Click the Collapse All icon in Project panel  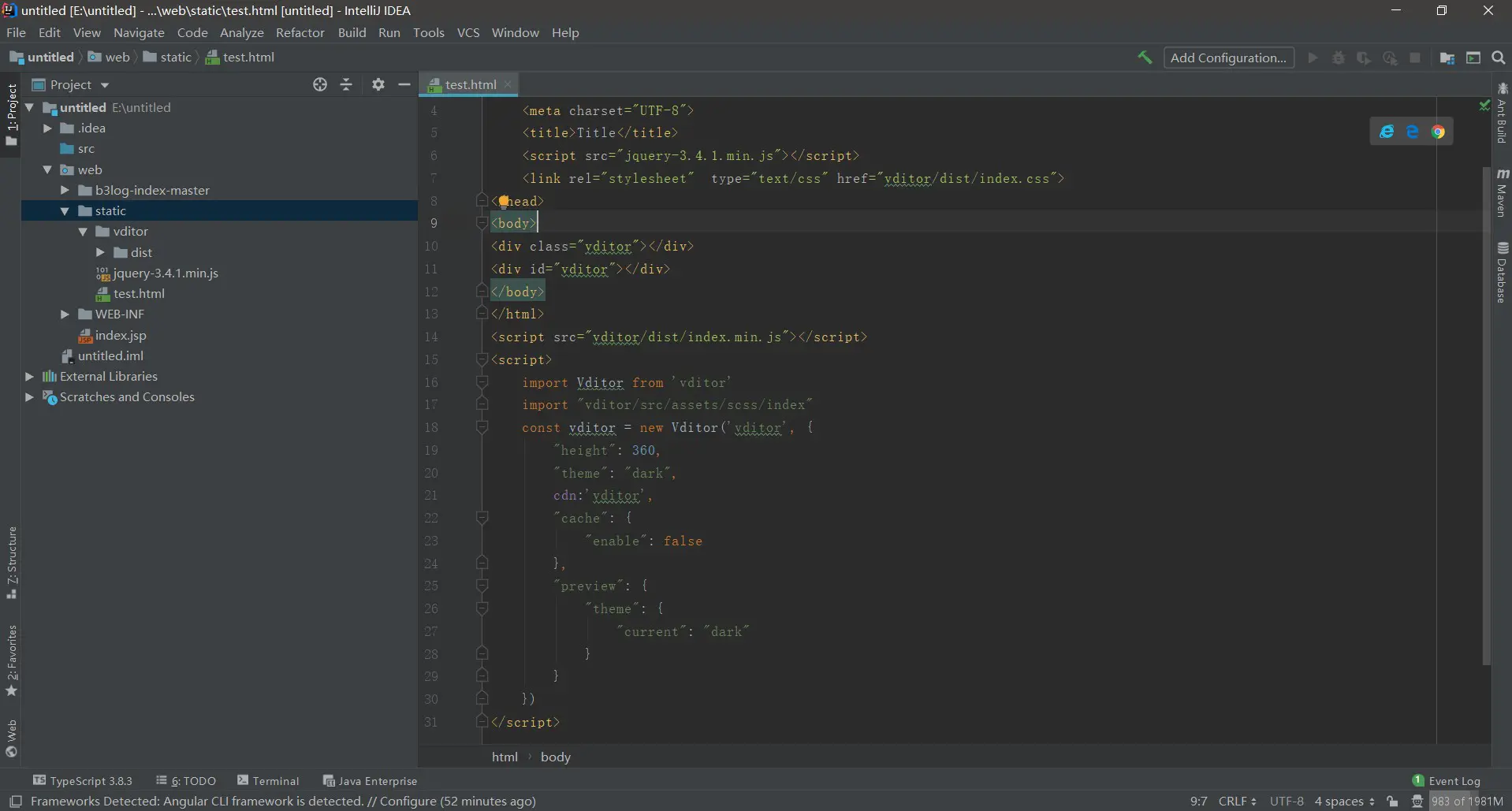click(346, 84)
